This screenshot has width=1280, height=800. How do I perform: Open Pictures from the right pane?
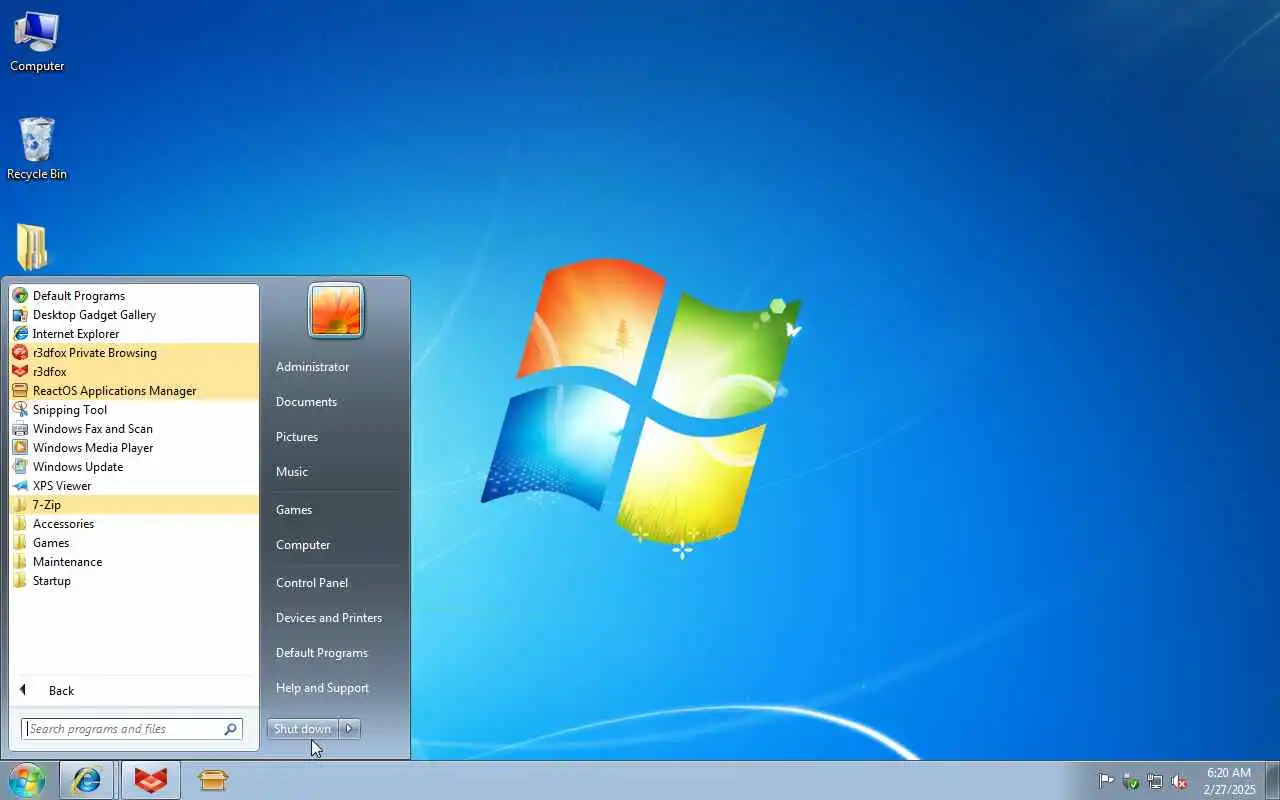[x=297, y=437]
